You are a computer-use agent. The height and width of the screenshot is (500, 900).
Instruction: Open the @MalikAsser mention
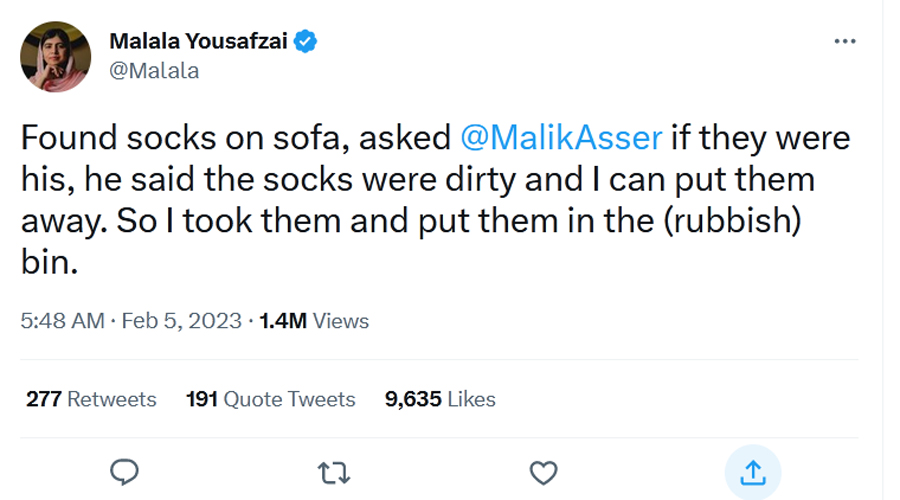click(562, 138)
